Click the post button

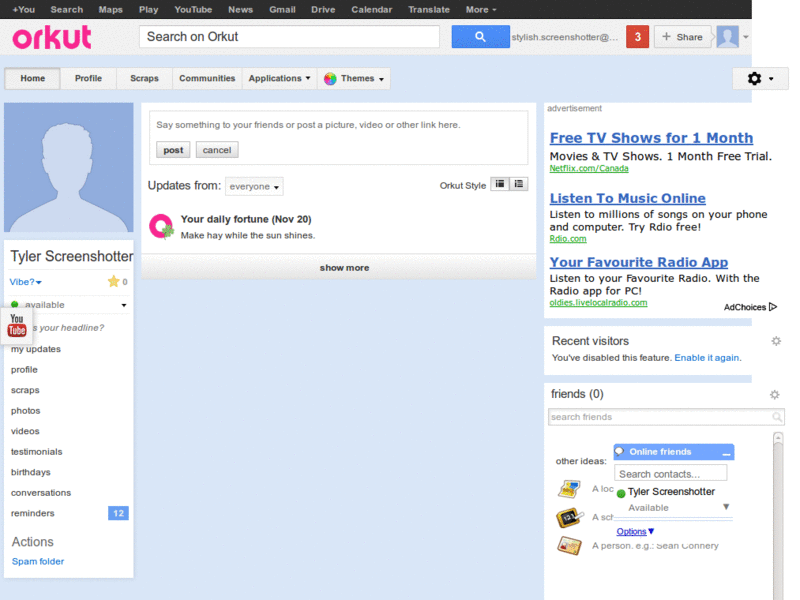[173, 150]
